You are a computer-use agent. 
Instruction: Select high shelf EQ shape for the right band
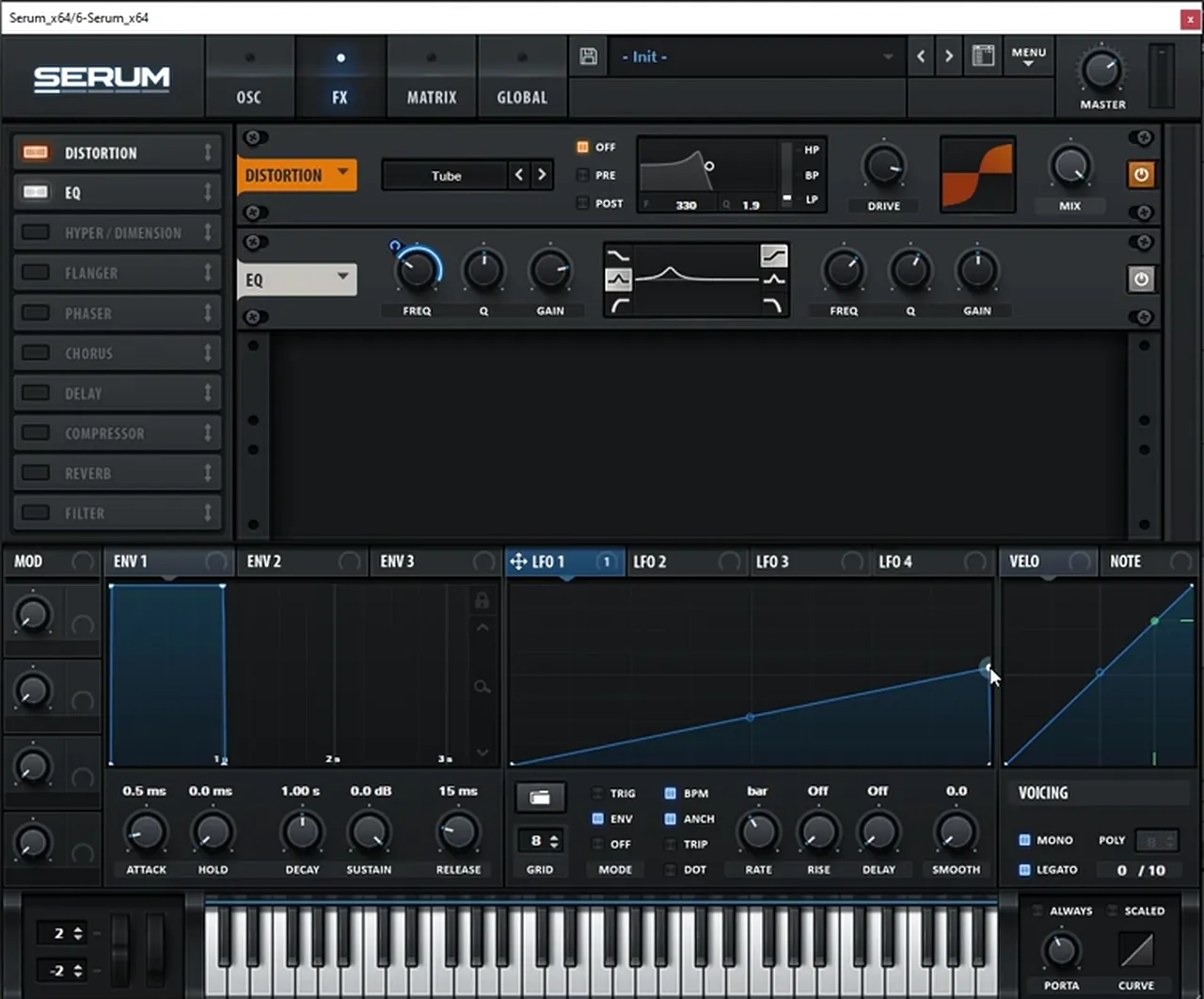(773, 255)
